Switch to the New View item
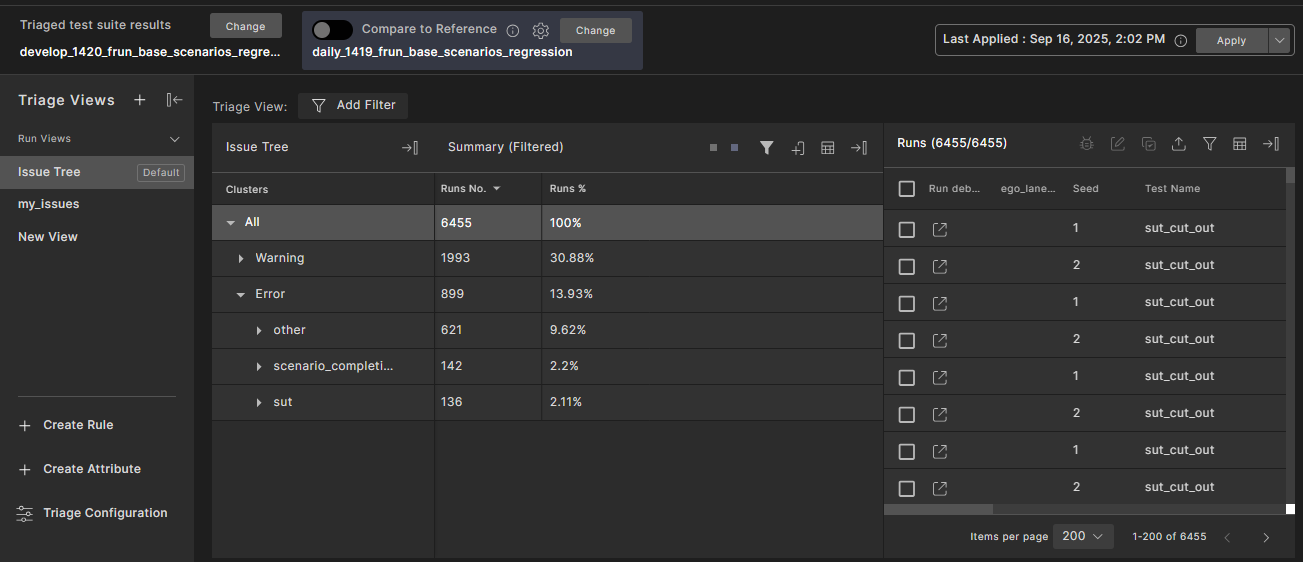Screen dimensions: 1303x562 48,237
